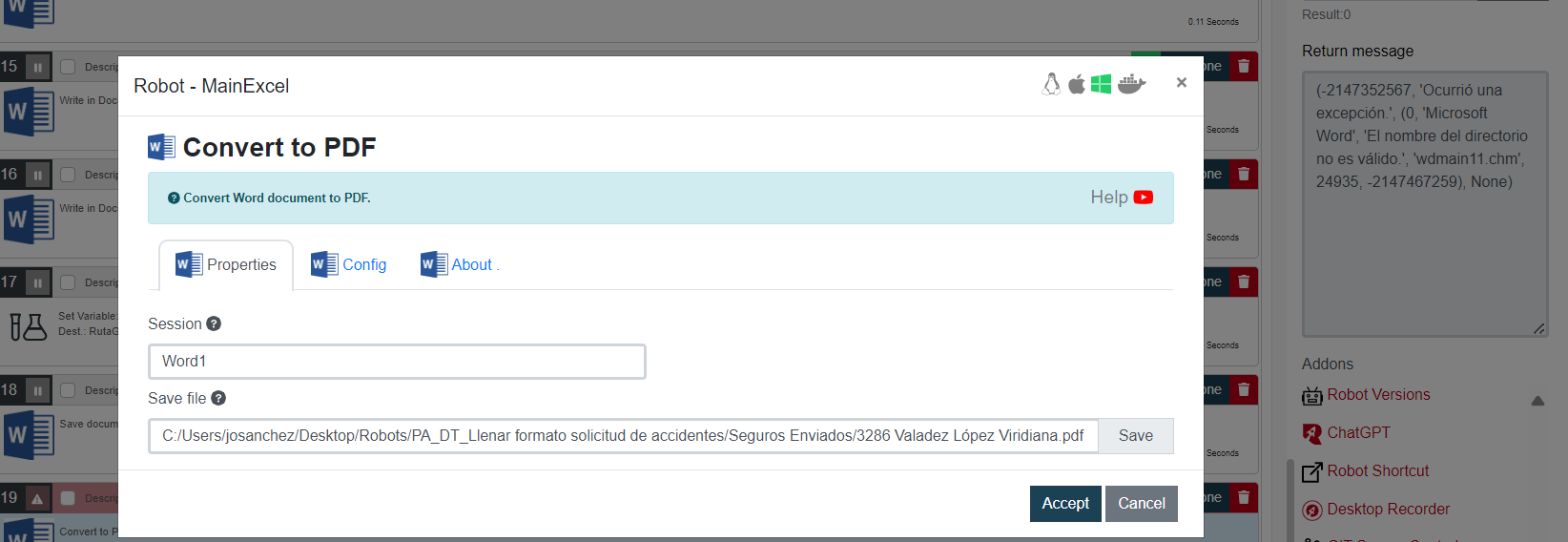Click the Apple platform icon
This screenshot has width=1568, height=542.
1076,84
